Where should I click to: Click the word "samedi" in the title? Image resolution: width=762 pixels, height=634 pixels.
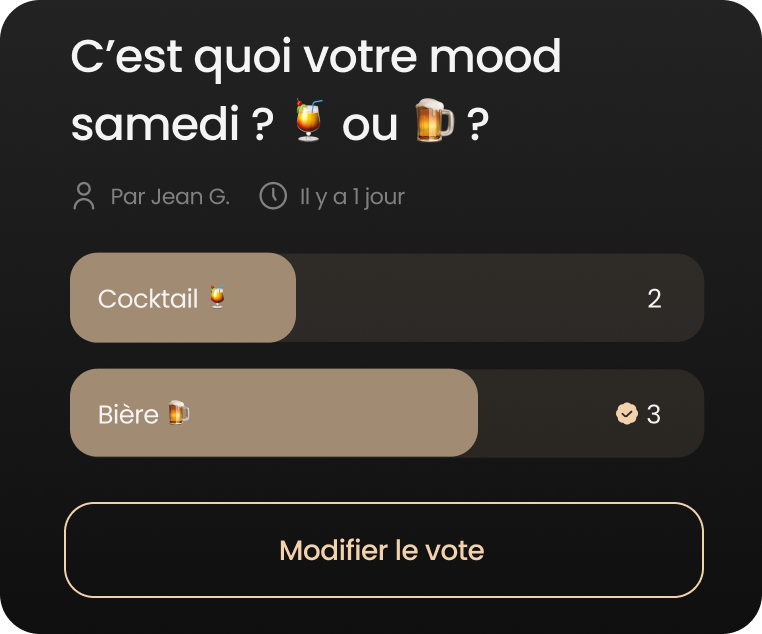click(x=157, y=125)
